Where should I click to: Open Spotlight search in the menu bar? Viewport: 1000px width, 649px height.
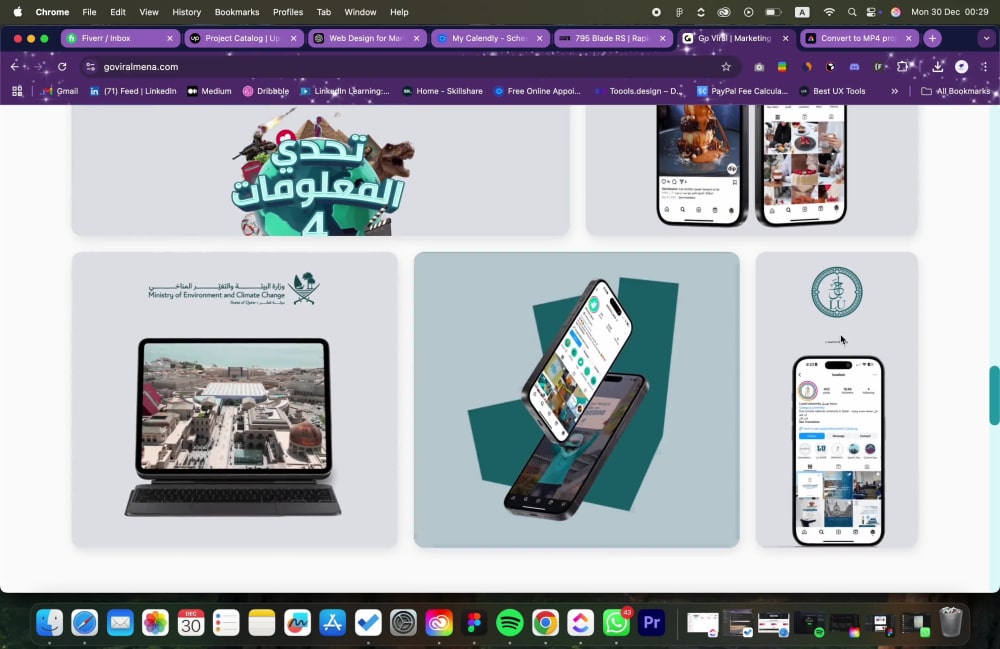851,11
